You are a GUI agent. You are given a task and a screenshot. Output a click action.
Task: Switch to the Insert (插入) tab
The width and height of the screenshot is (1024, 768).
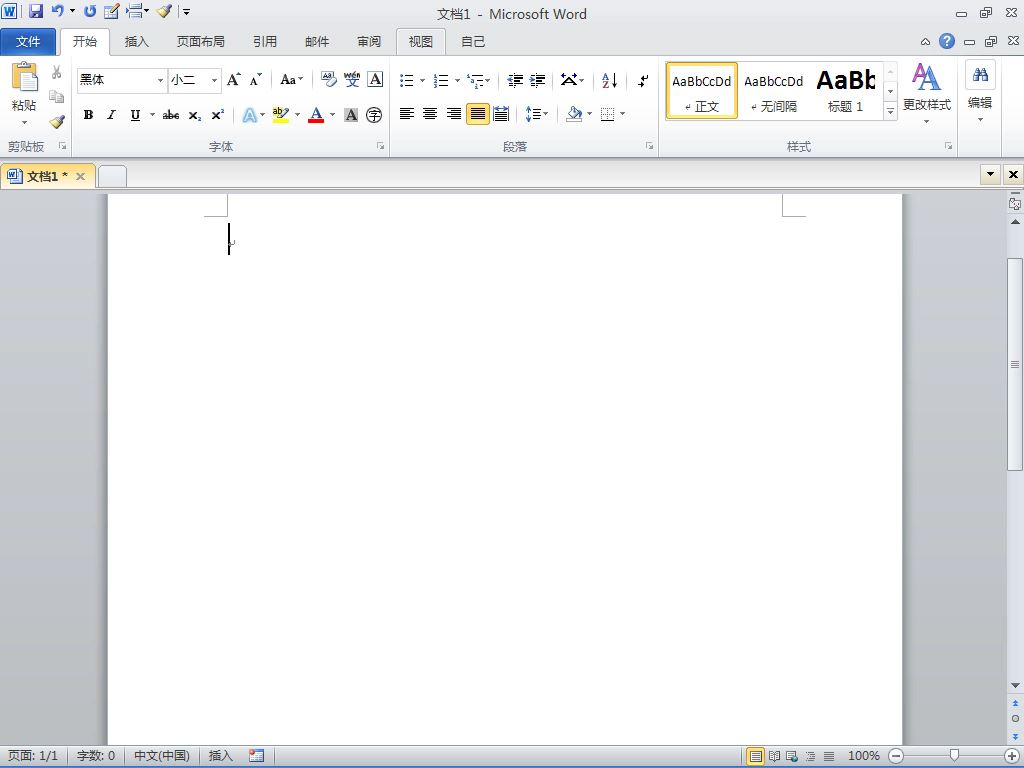[x=136, y=41]
